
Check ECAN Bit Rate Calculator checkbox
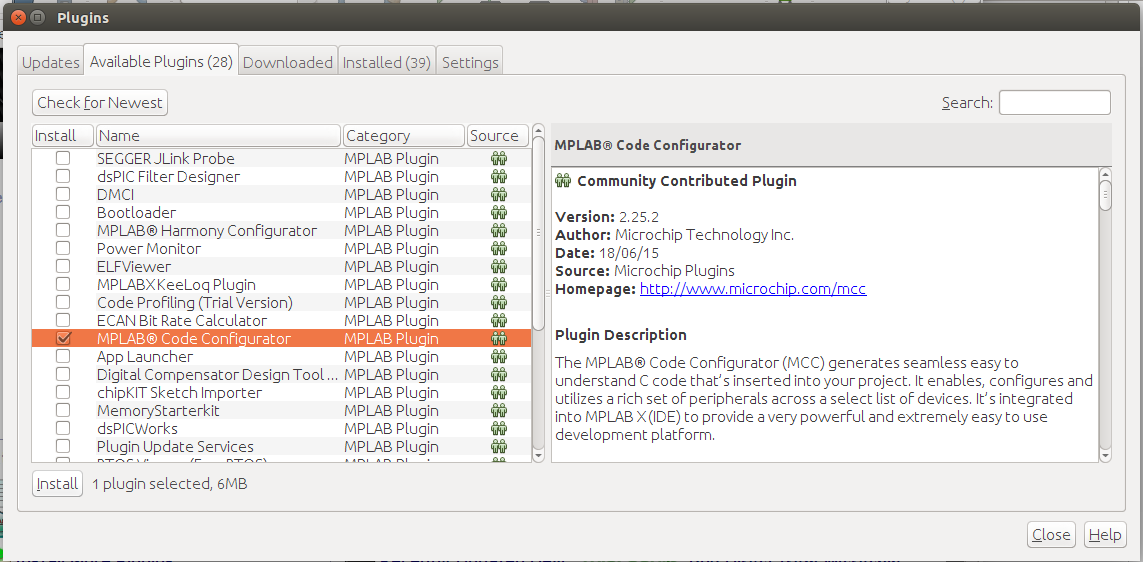tap(63, 320)
